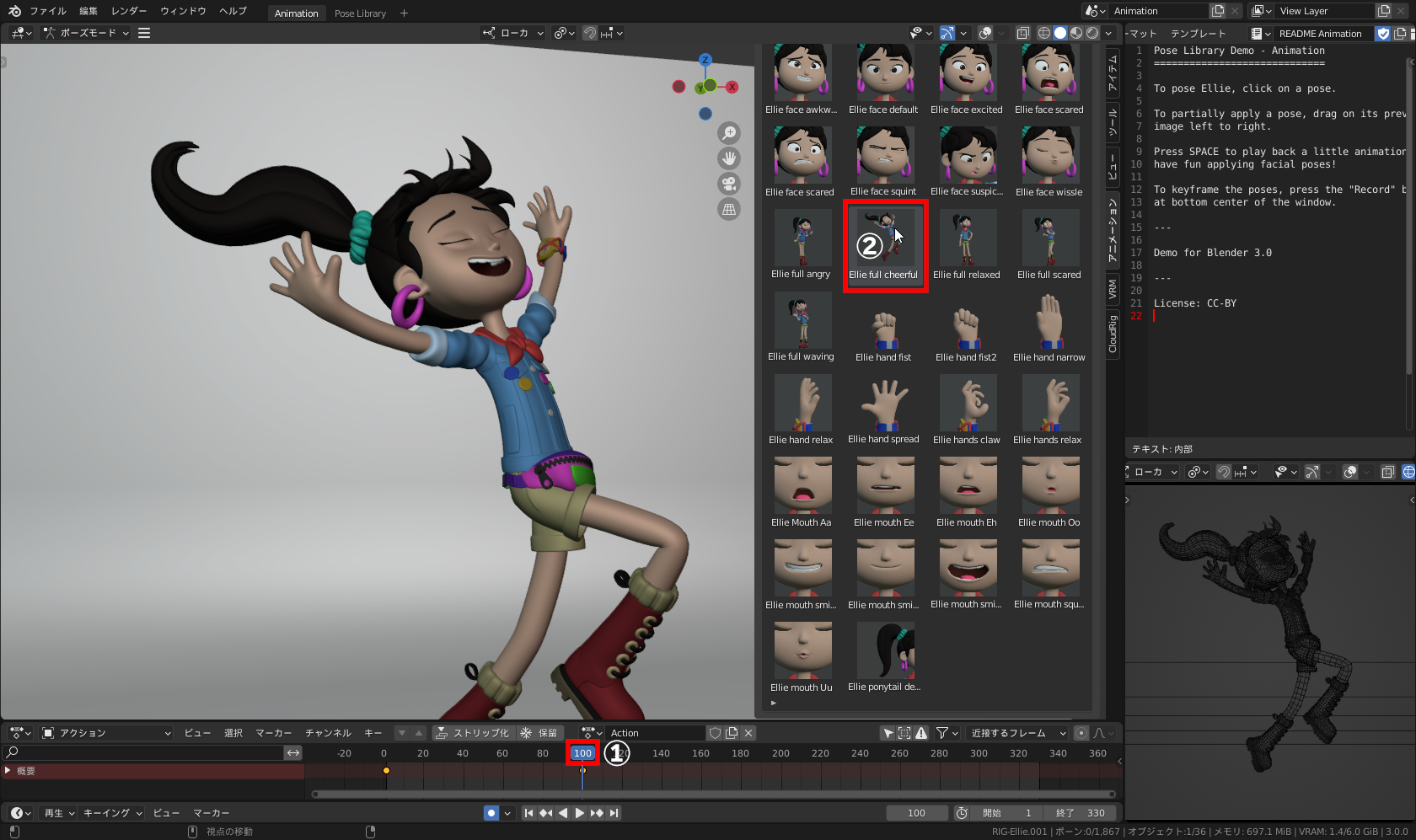Switch to the Pose Library workspace tab
The image size is (1416, 840).
pyautogui.click(x=360, y=13)
